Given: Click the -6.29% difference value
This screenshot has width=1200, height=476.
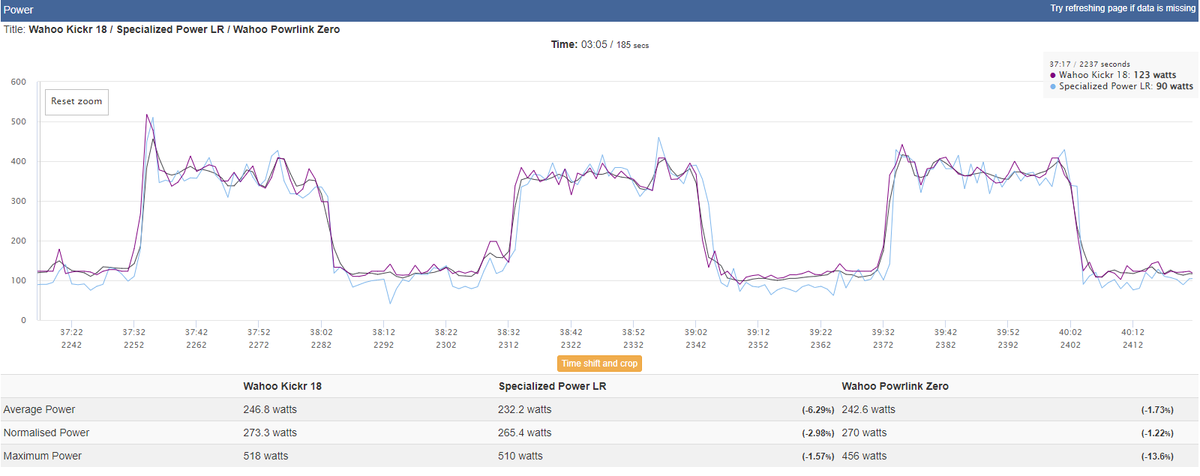Looking at the screenshot, I should [x=818, y=410].
